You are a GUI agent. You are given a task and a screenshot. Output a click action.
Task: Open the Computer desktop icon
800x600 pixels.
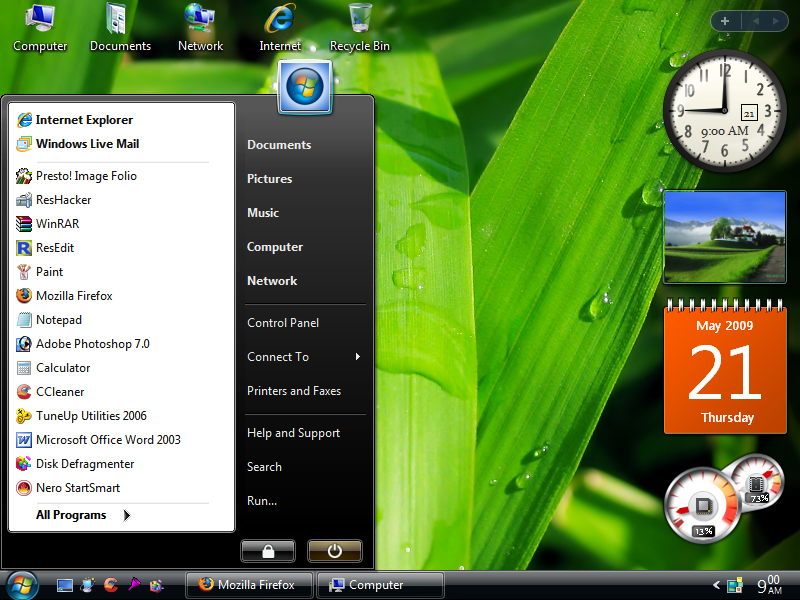click(x=40, y=28)
